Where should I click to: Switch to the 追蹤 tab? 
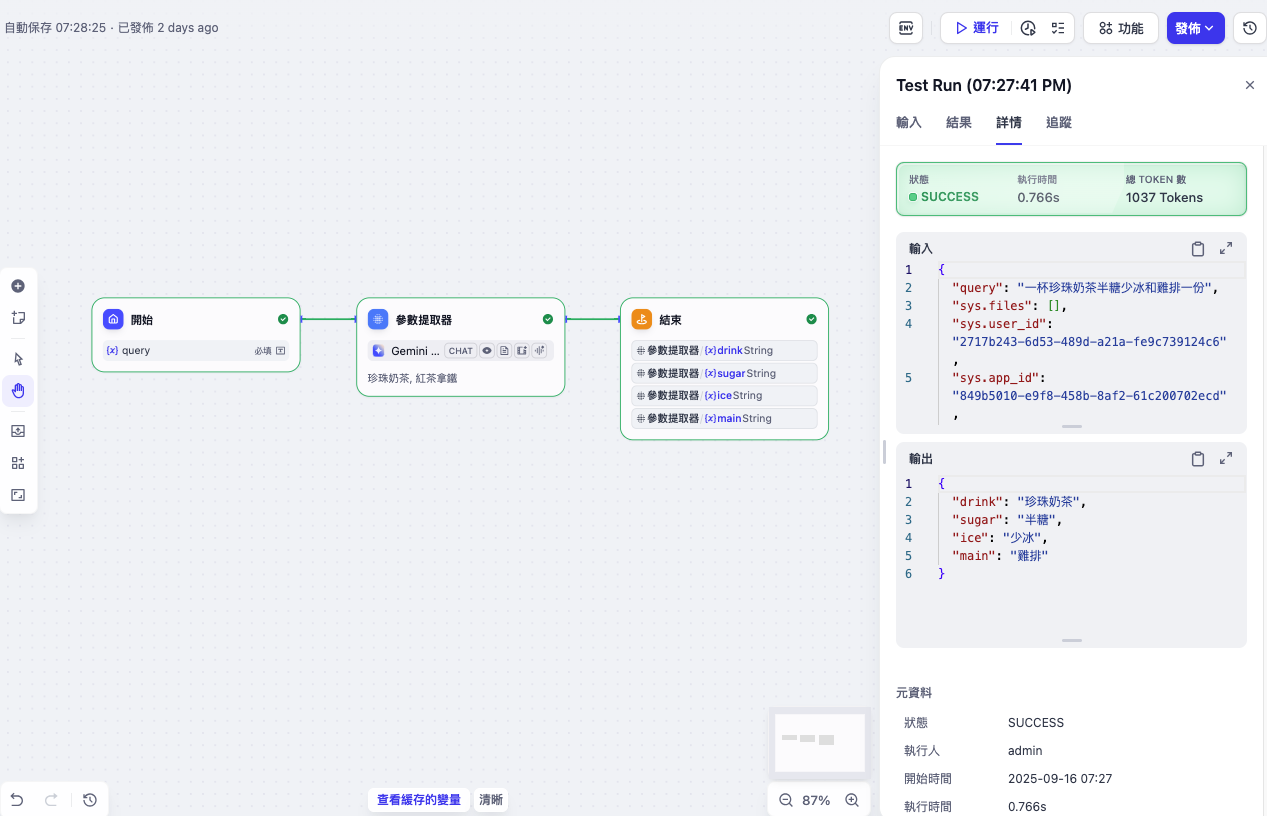pos(1058,122)
